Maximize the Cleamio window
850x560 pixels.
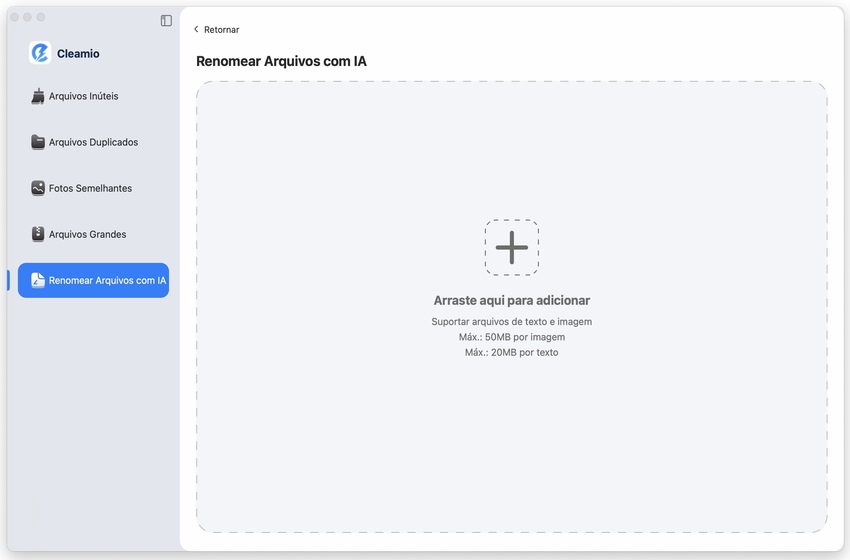pyautogui.click(x=41, y=17)
